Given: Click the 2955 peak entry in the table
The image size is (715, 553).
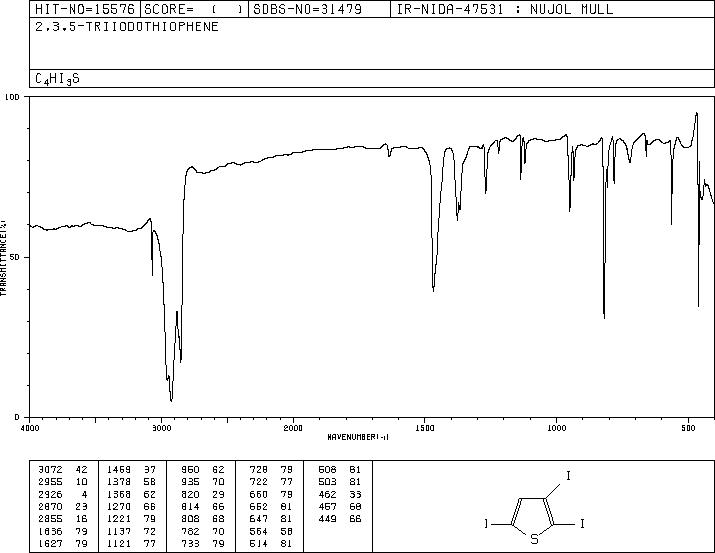Looking at the screenshot, I should point(50,482).
